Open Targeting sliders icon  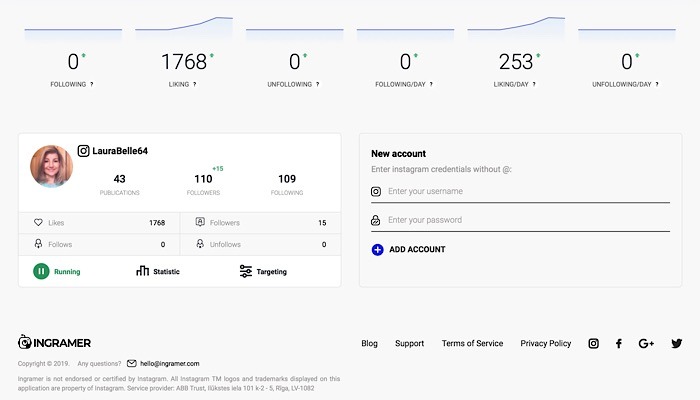pos(246,271)
